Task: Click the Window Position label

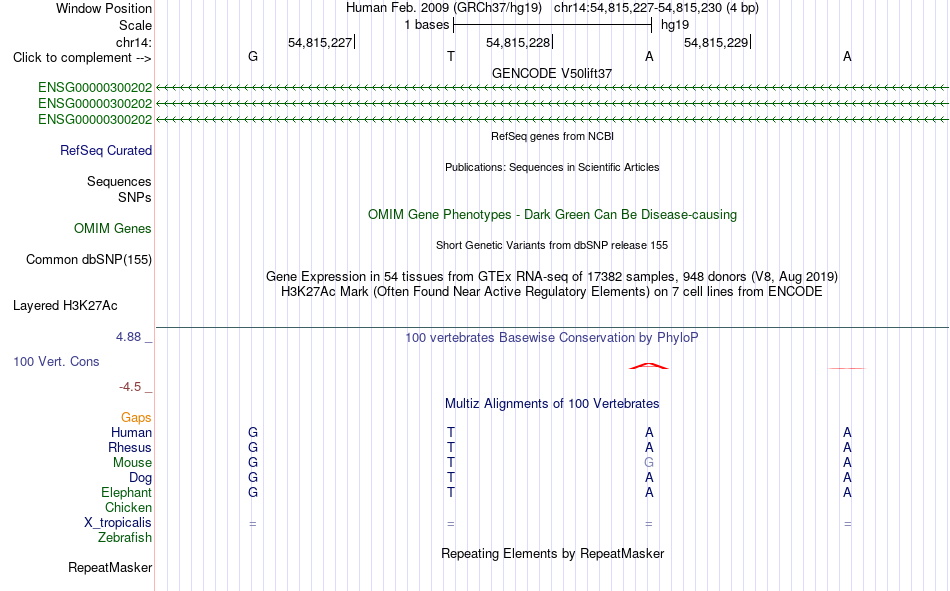Action: click(104, 8)
